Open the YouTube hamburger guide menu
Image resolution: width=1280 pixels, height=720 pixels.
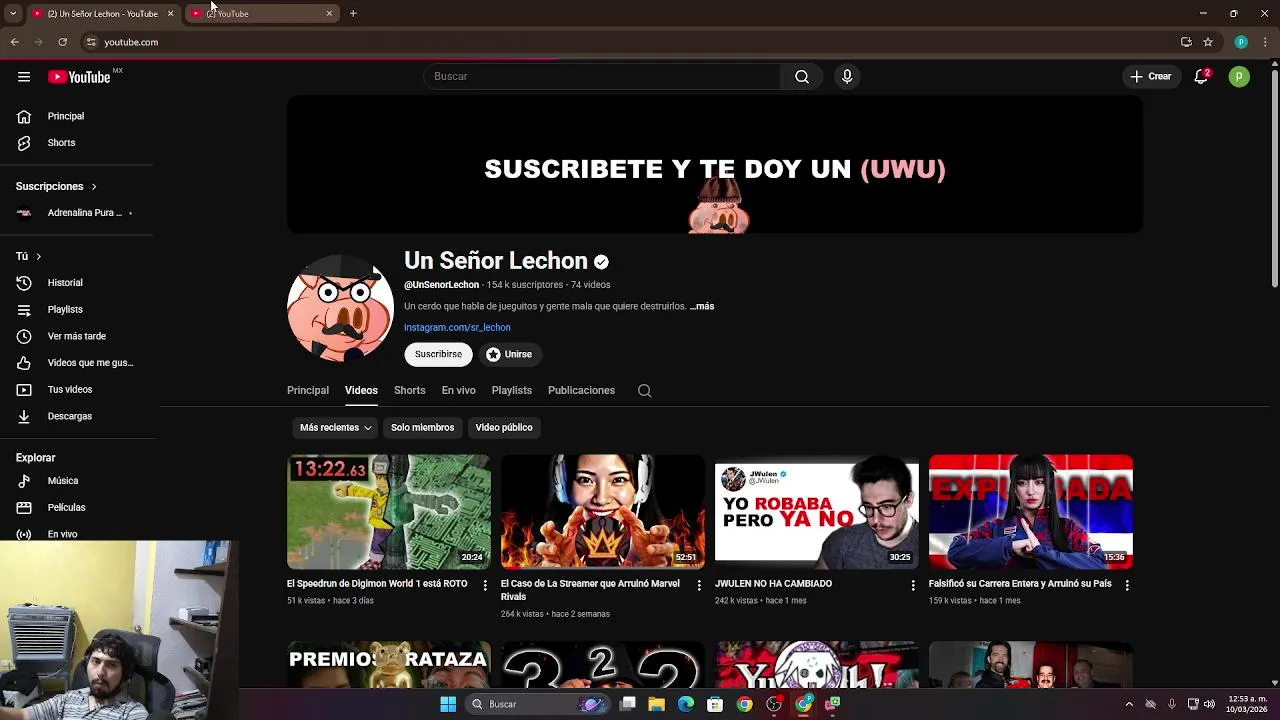[x=24, y=77]
